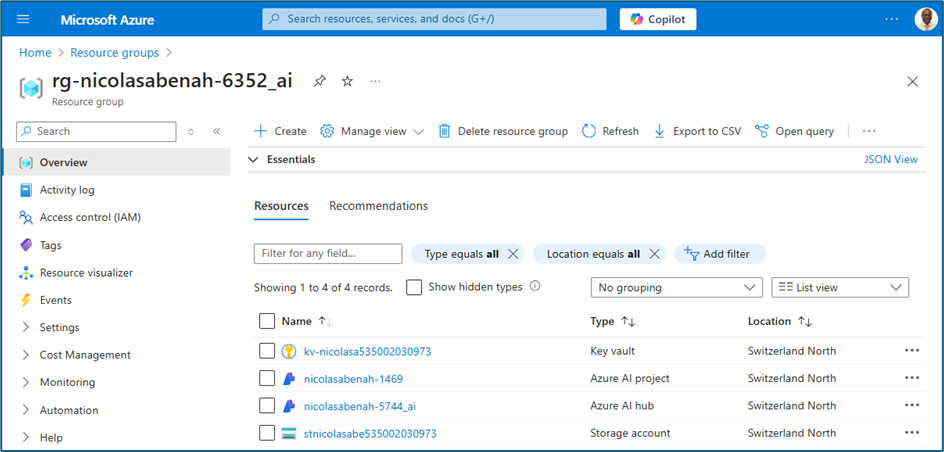The height and width of the screenshot is (452, 944).
Task: Select kv-nicolasa535002030973 row checkbox
Action: coord(267,351)
